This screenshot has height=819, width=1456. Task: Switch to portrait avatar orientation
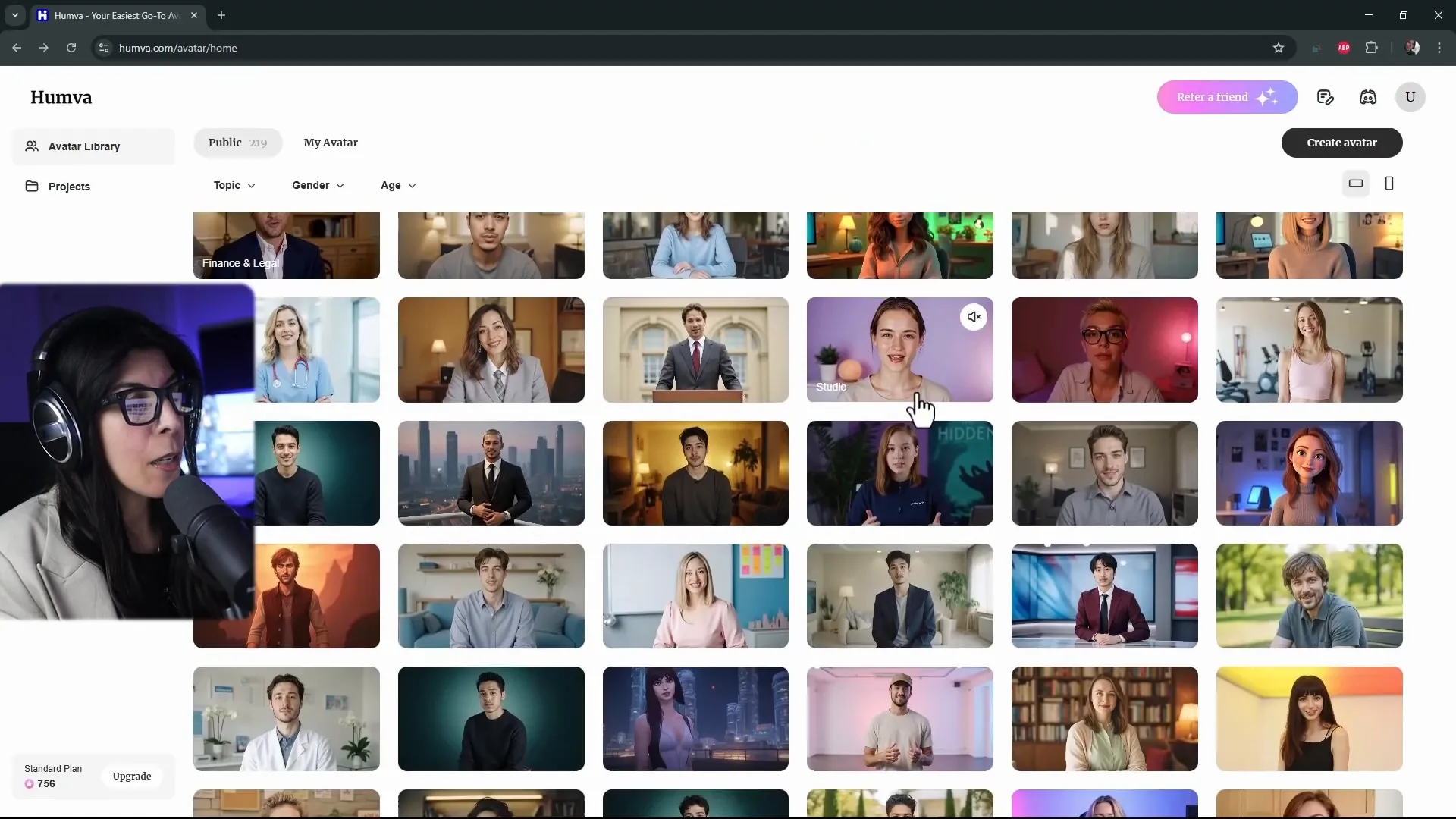(1389, 184)
